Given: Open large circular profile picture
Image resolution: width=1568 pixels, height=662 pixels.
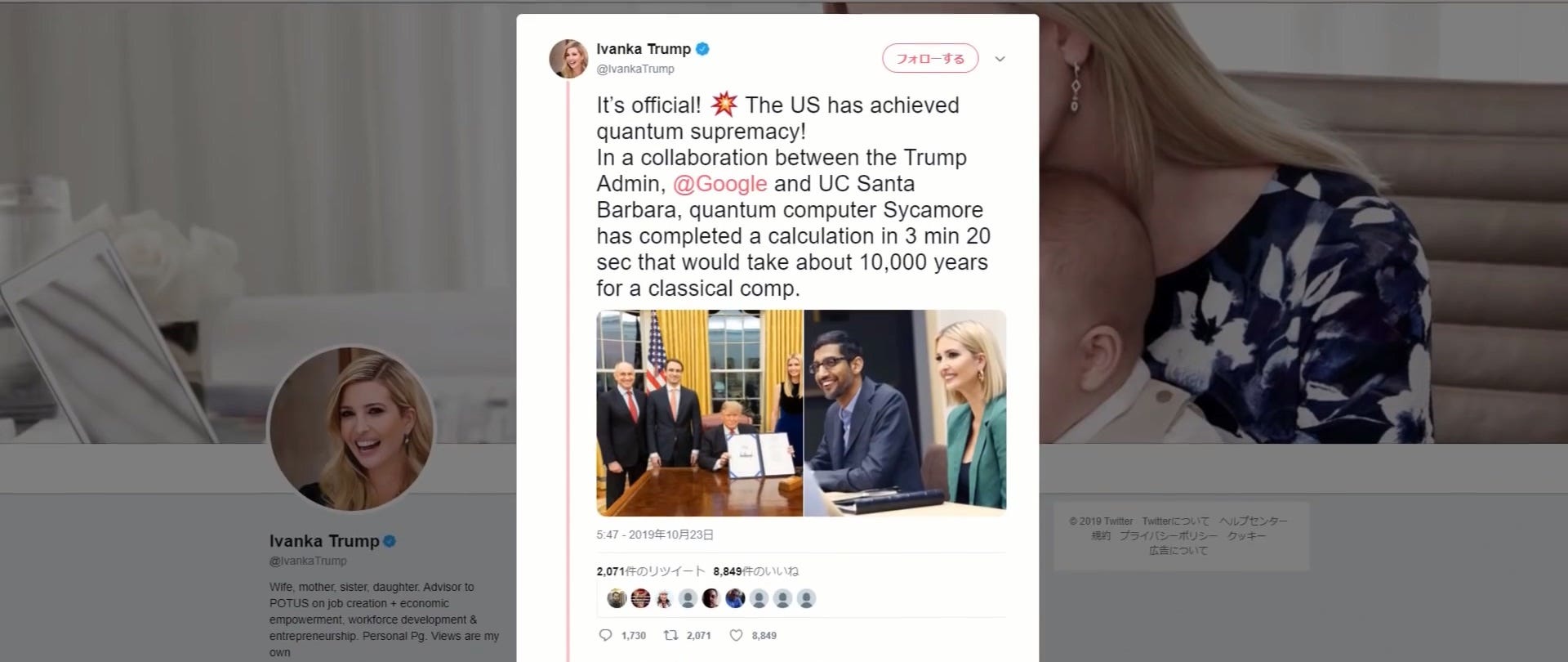Looking at the screenshot, I should (352, 429).
